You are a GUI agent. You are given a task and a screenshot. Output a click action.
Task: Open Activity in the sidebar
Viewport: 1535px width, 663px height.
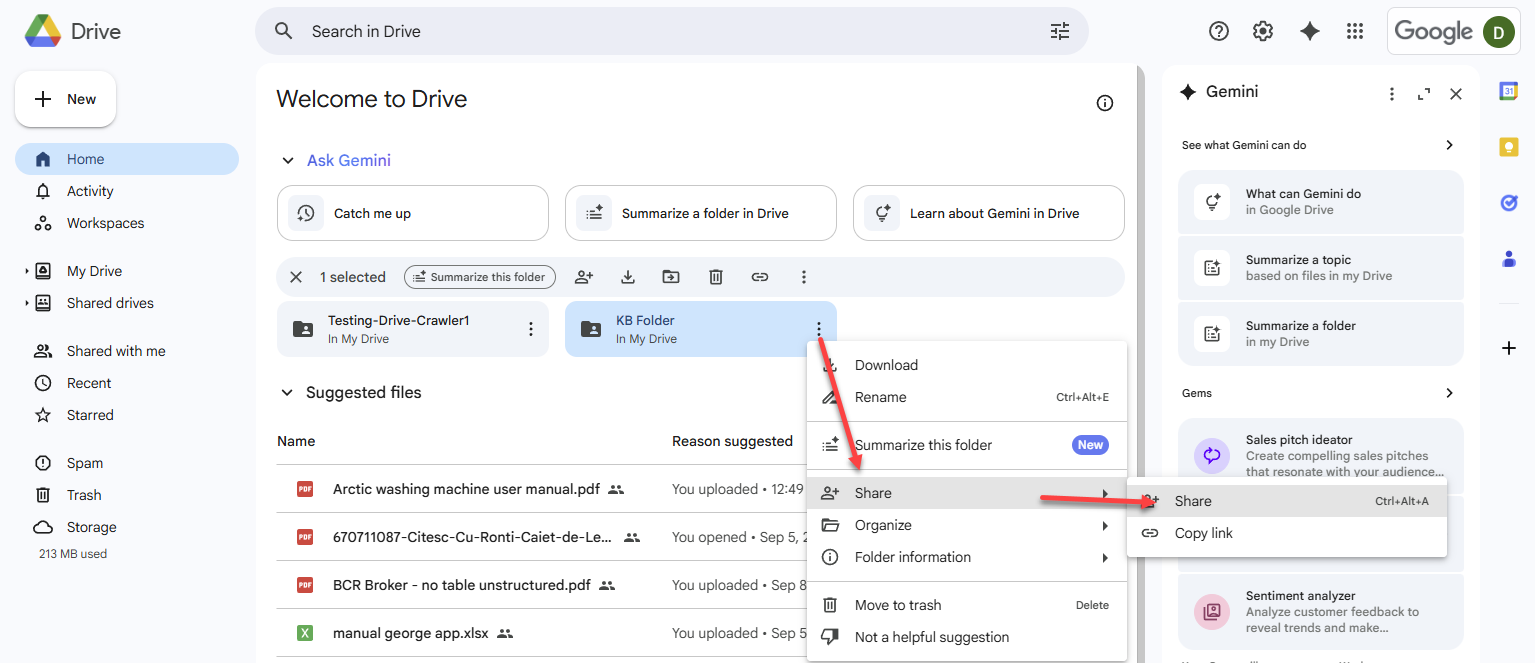pyautogui.click(x=127, y=191)
